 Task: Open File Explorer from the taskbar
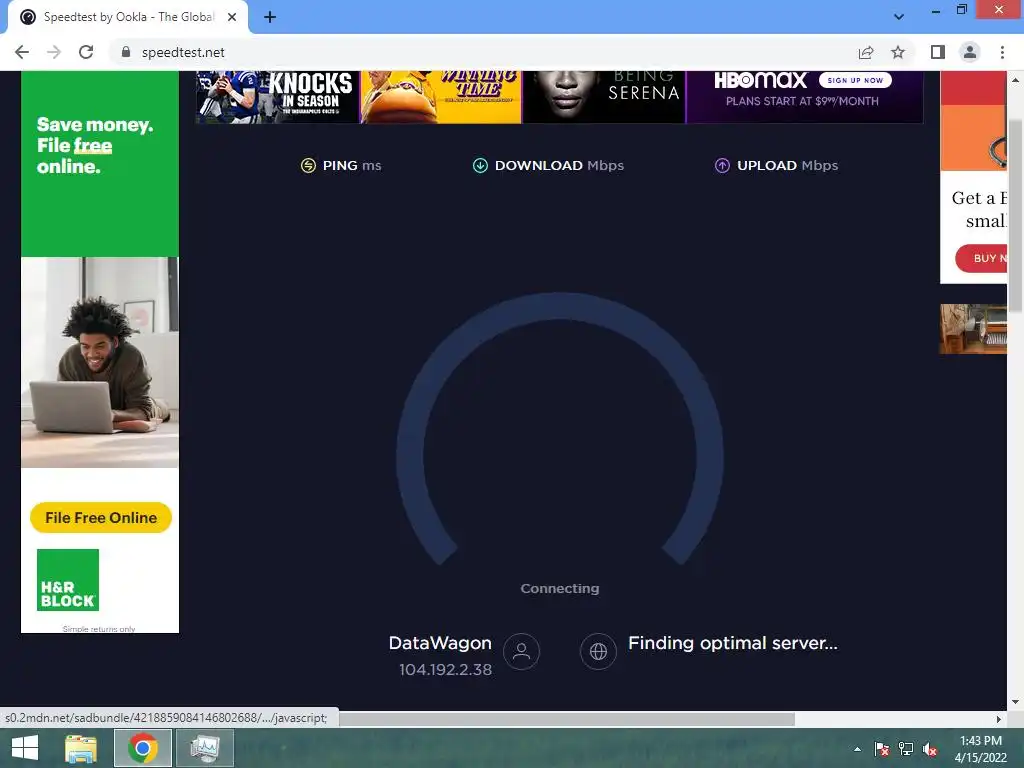(81, 748)
